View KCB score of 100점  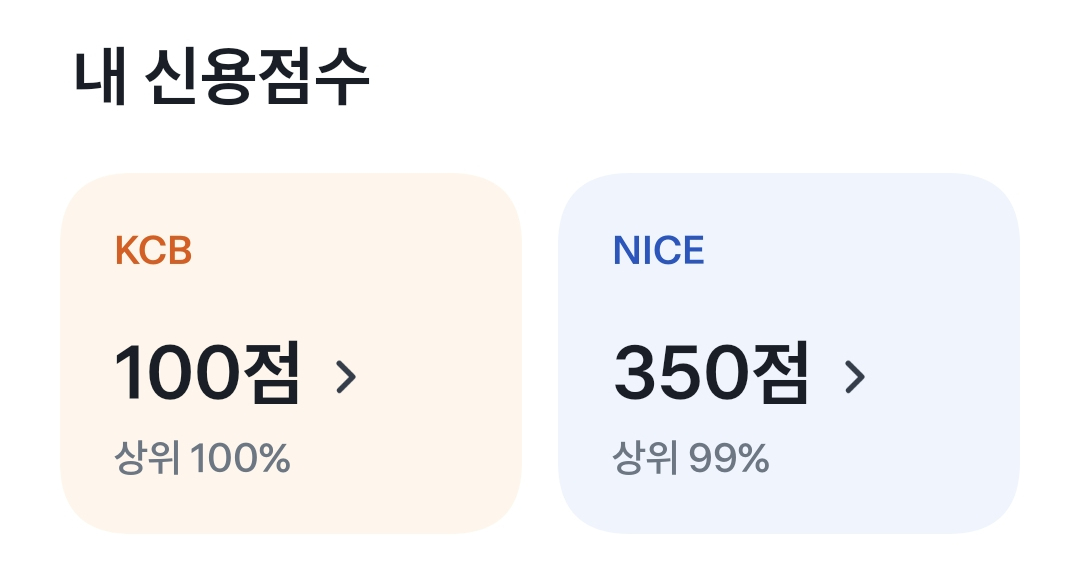[207, 374]
